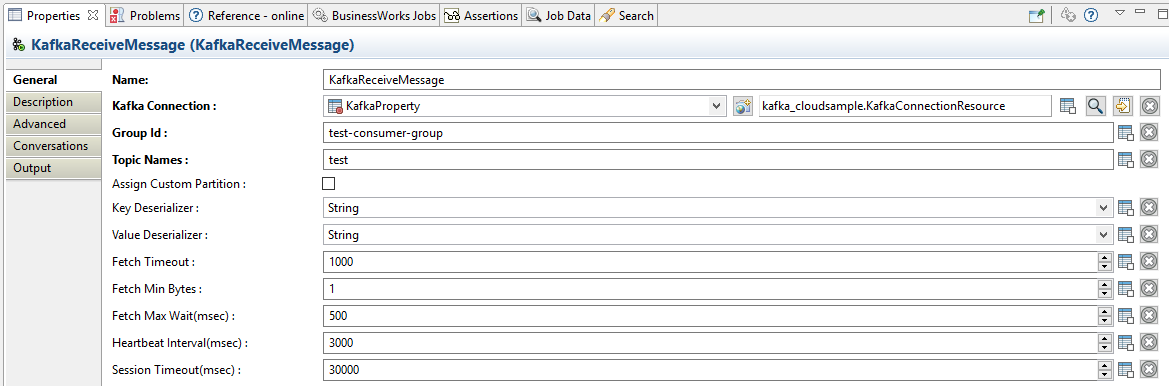Toggle the Assign Custom Partition checkbox
The width and height of the screenshot is (1169, 386).
(x=329, y=183)
